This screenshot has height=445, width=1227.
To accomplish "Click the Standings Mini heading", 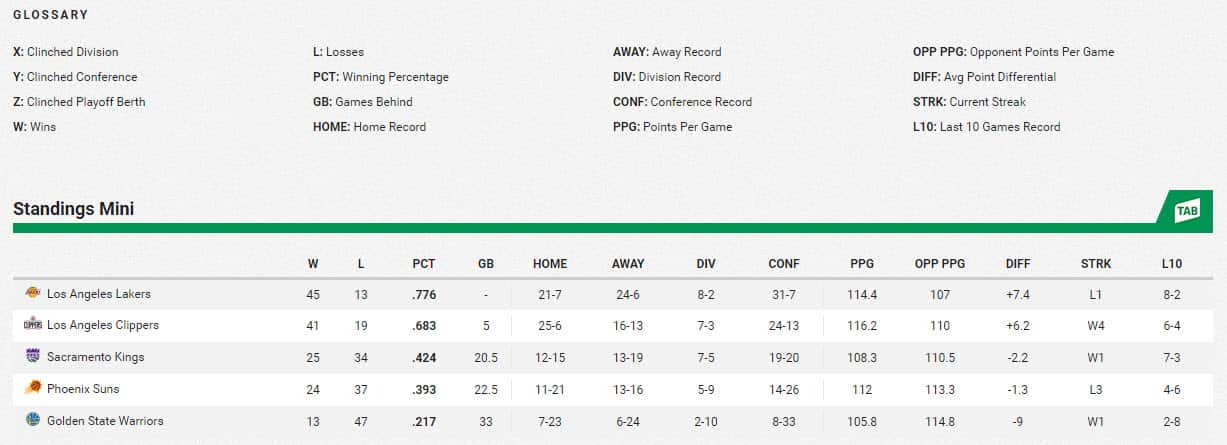I will pos(74,209).
